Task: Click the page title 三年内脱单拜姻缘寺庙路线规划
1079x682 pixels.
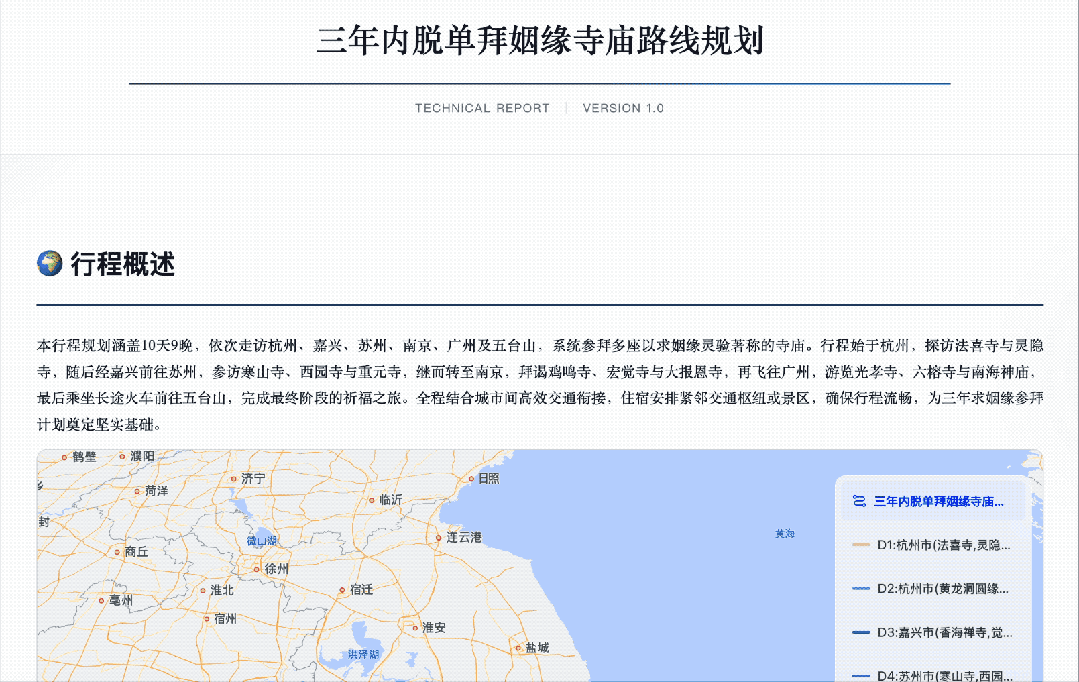Action: point(540,41)
